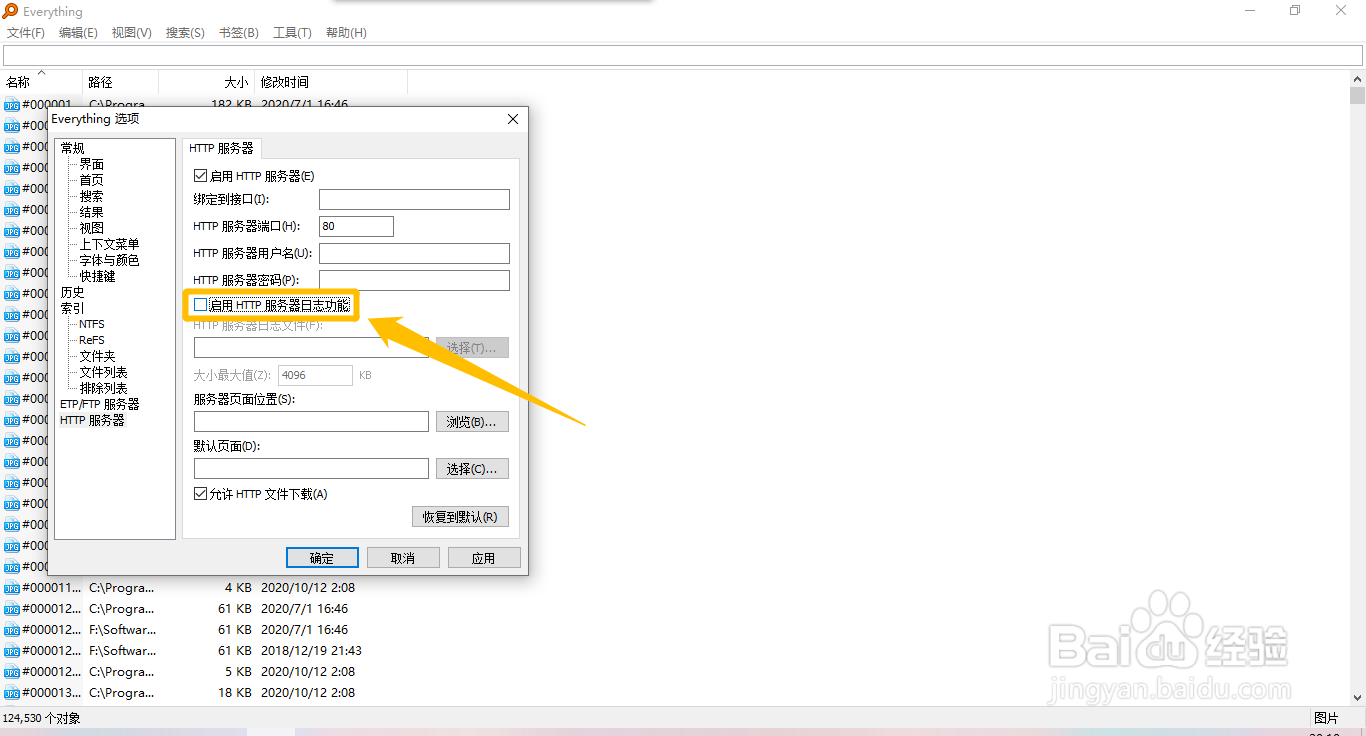Click the HTTP 服务器端口 field showing 80

coord(356,226)
